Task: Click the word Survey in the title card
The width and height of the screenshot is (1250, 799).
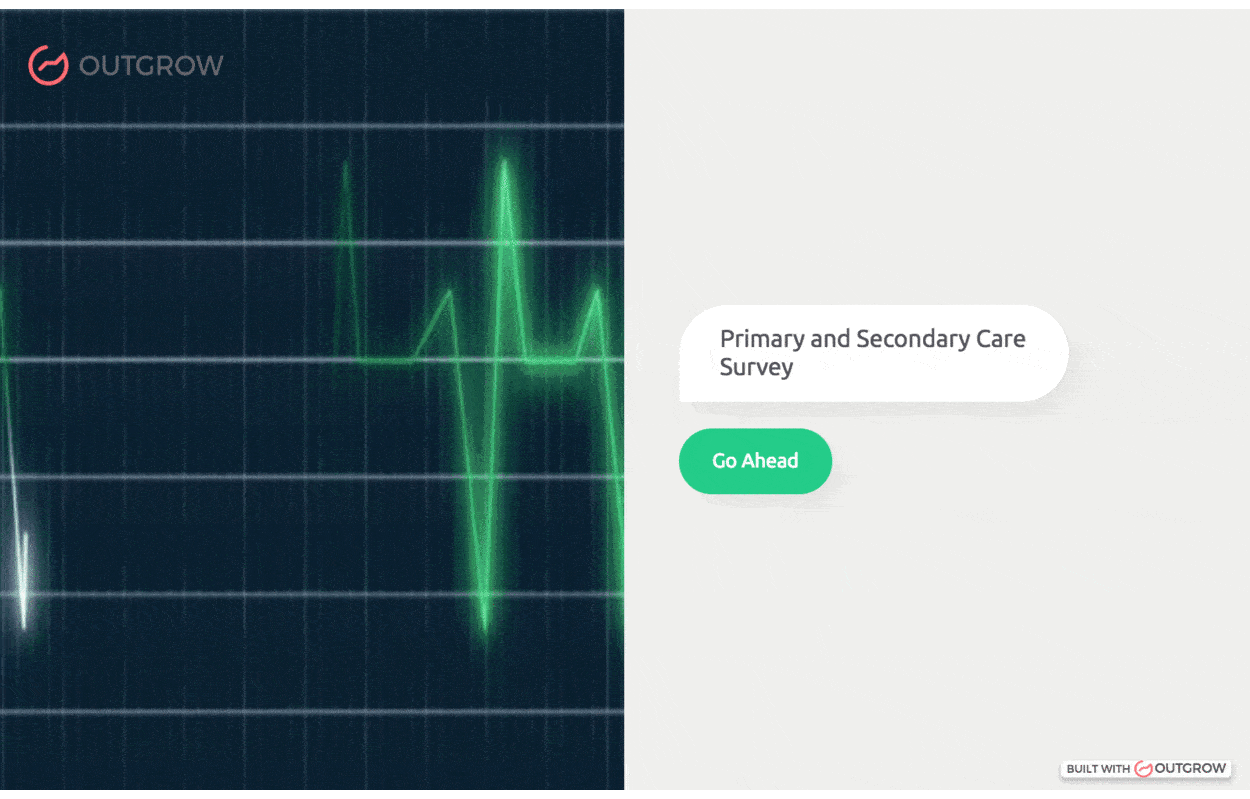Action: tap(756, 367)
